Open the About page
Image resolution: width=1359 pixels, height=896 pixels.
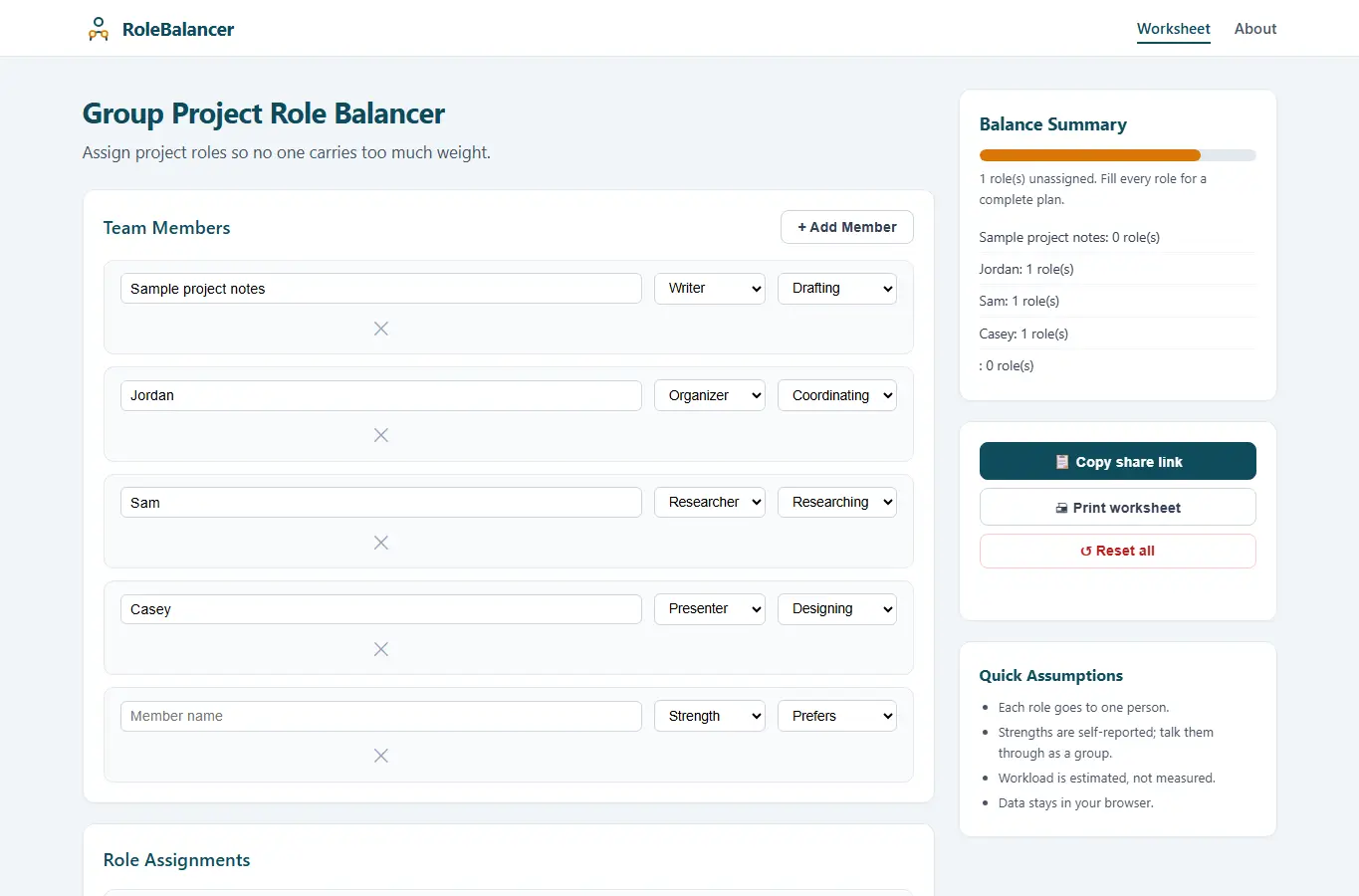pyautogui.click(x=1255, y=29)
